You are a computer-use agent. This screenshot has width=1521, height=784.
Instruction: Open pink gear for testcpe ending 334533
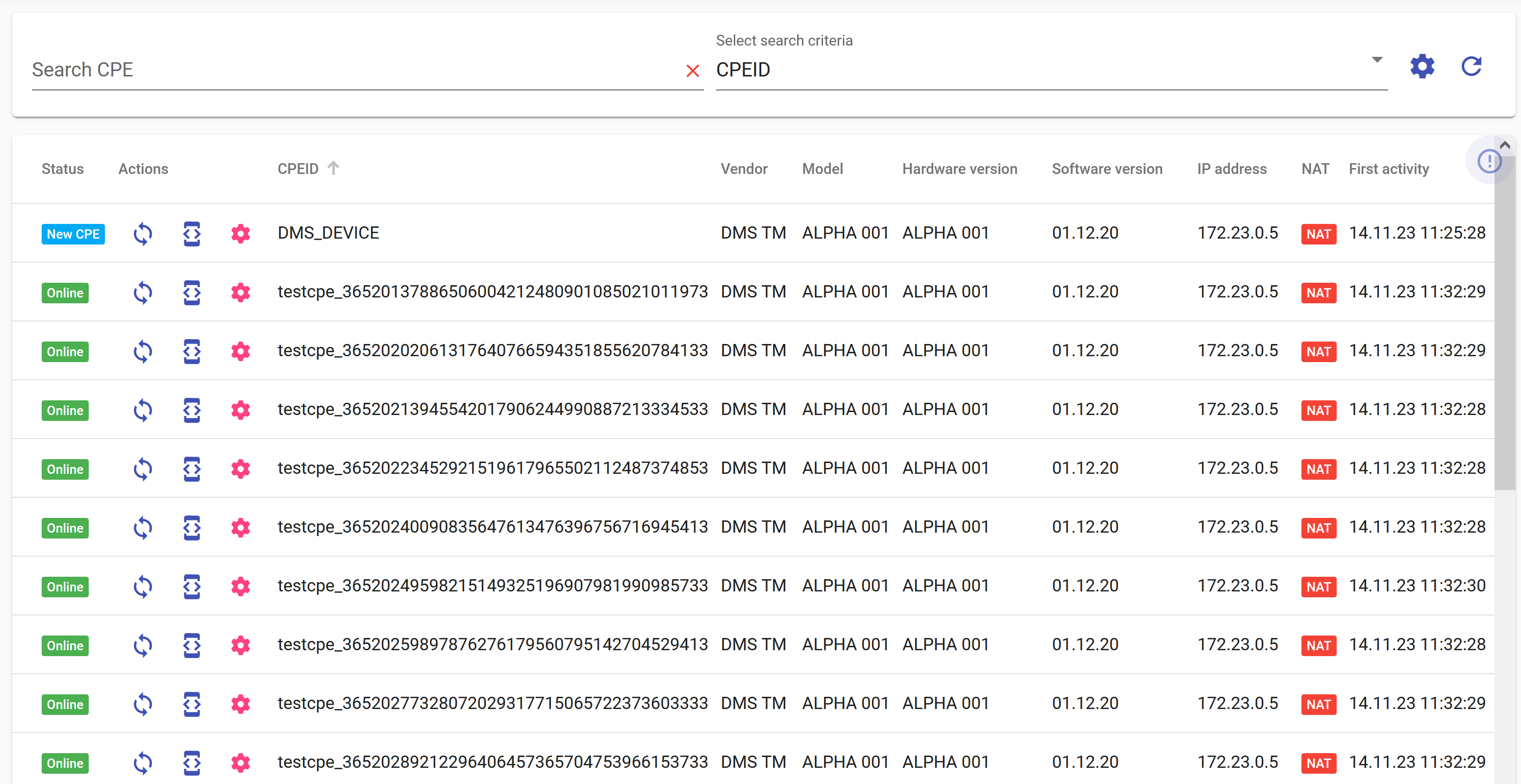(240, 410)
